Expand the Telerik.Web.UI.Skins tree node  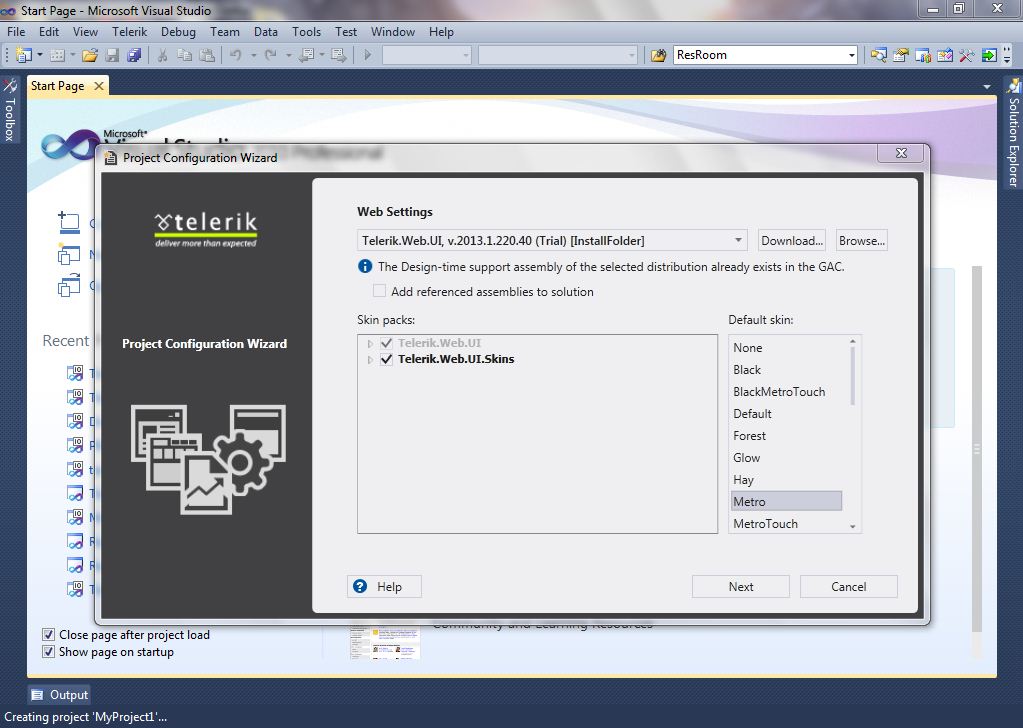pyautogui.click(x=370, y=359)
